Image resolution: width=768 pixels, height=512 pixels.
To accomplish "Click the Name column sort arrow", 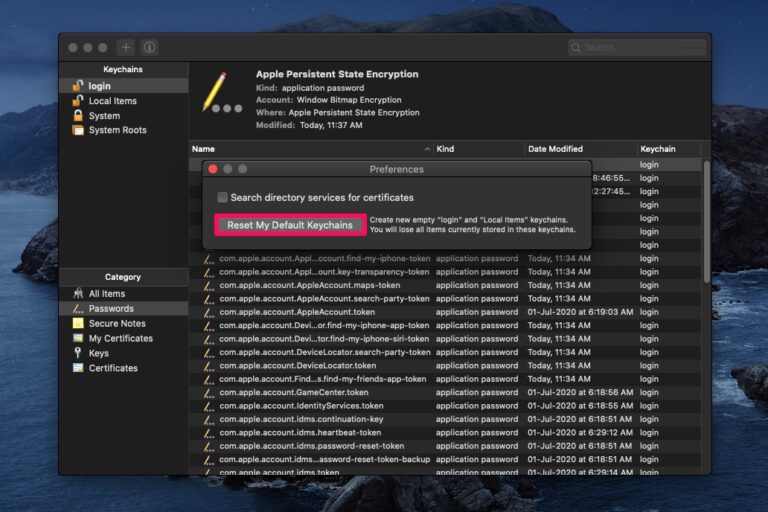I will (x=427, y=149).
